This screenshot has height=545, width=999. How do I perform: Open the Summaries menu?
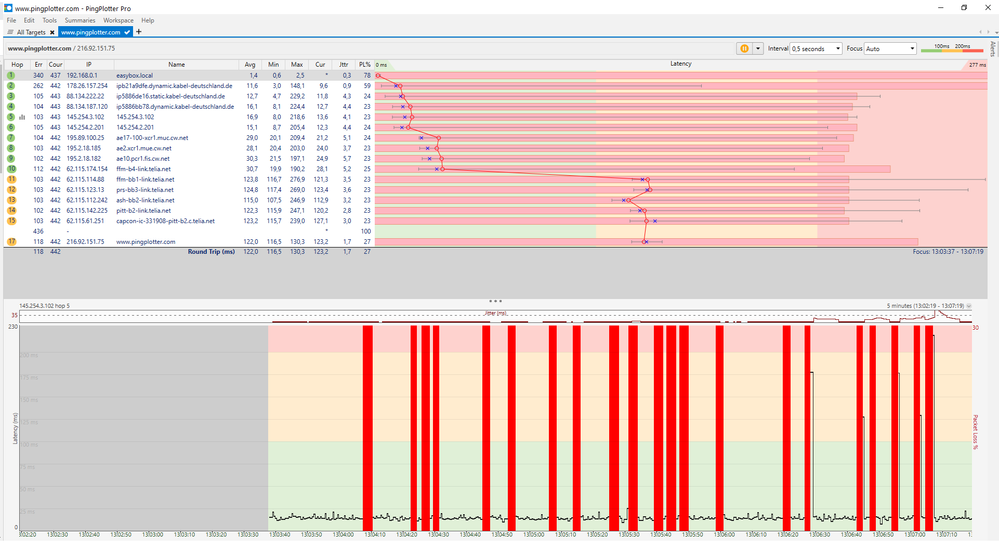tap(80, 20)
